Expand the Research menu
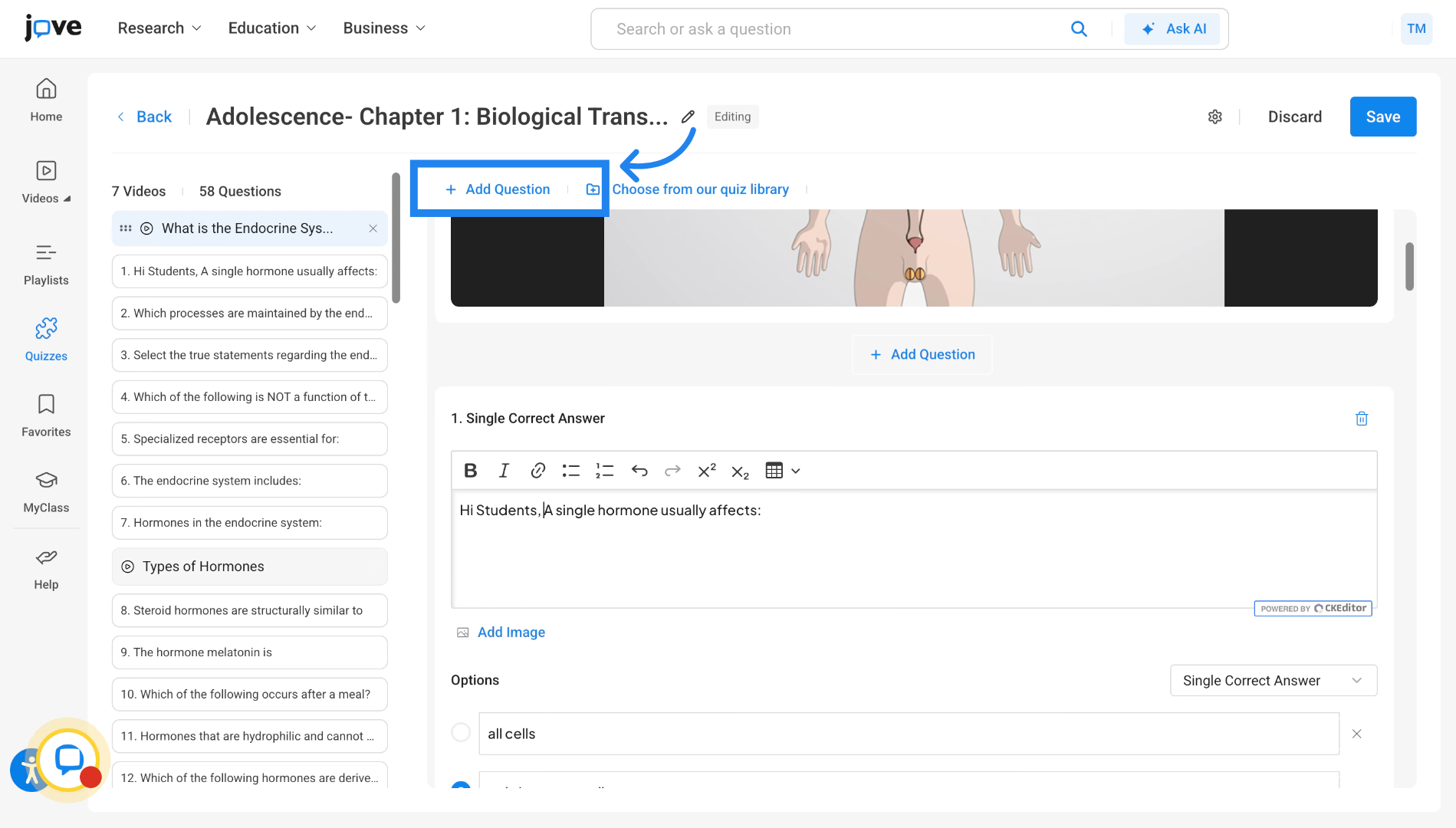Image resolution: width=1456 pixels, height=828 pixels. click(159, 28)
